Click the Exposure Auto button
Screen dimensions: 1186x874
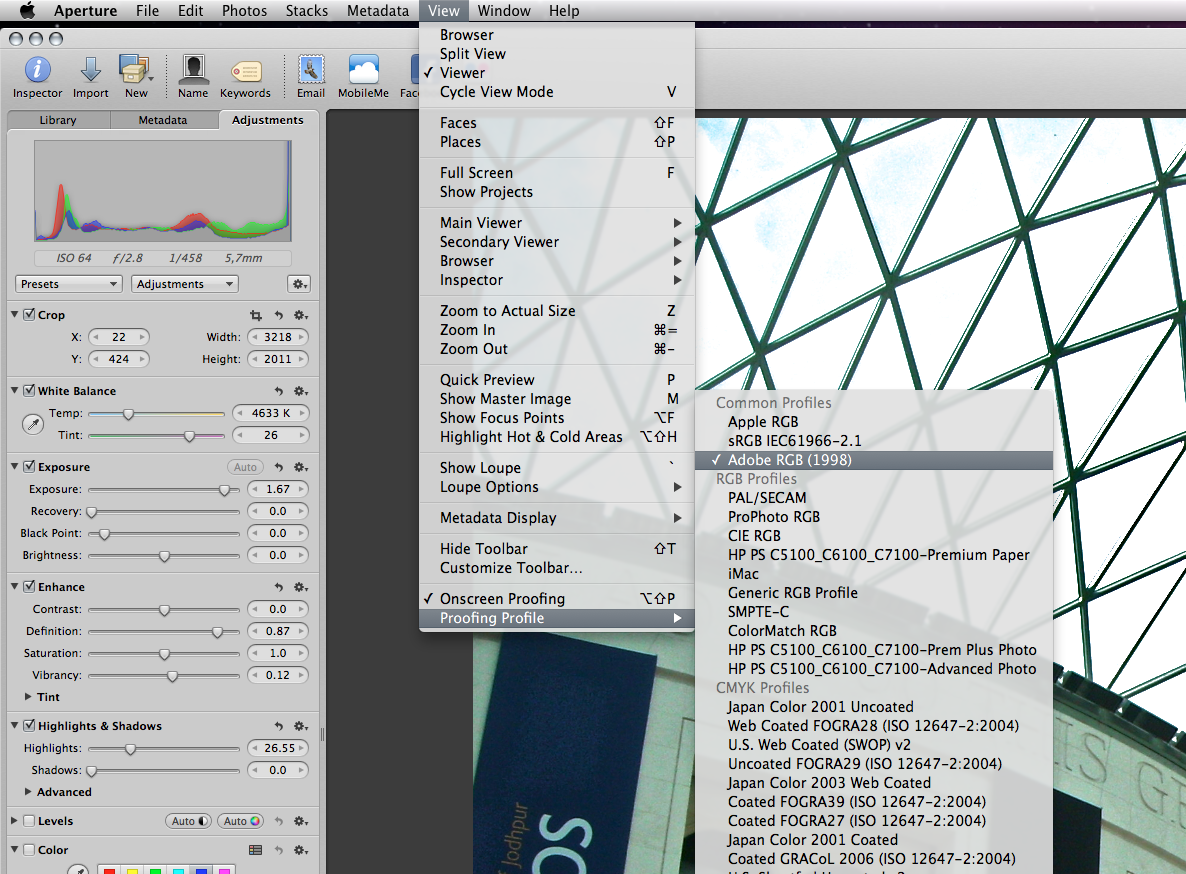click(x=245, y=467)
